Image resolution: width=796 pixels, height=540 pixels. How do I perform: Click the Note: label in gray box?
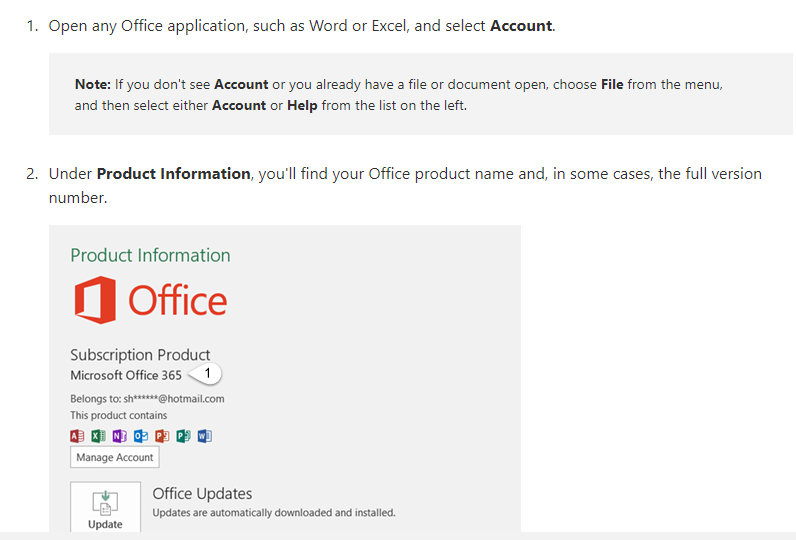92,84
